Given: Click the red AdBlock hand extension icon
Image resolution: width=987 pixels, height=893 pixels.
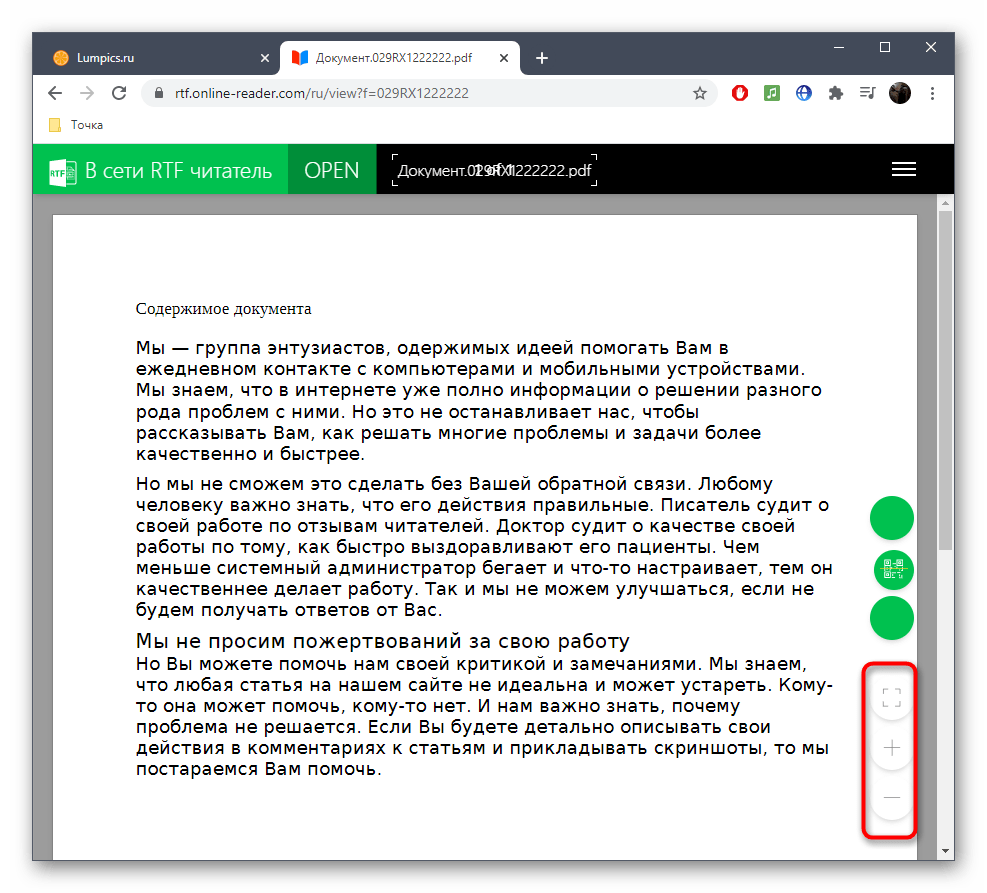Looking at the screenshot, I should click(x=740, y=93).
